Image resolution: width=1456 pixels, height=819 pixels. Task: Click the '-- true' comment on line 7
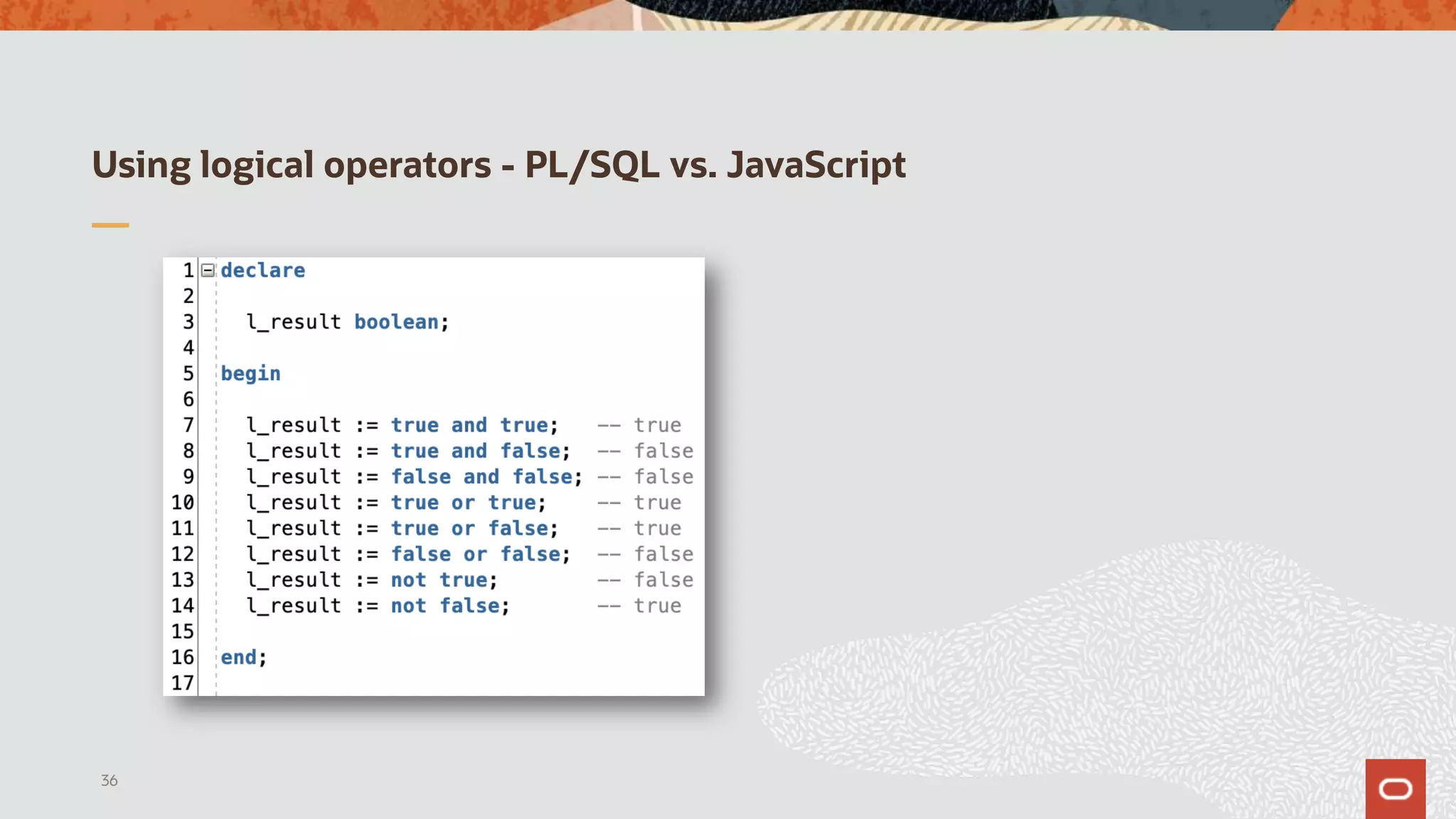[x=639, y=425]
